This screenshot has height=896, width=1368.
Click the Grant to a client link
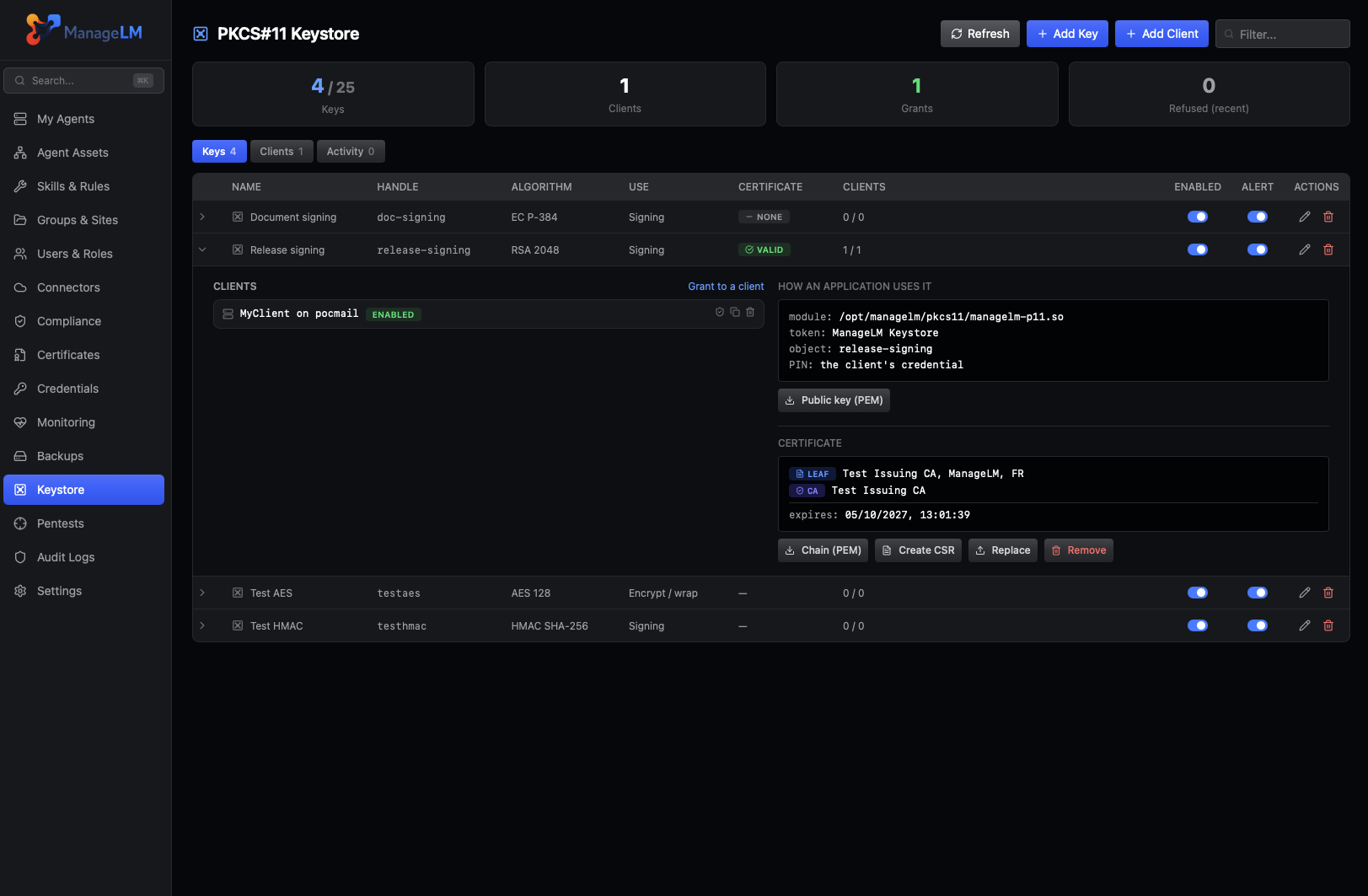coord(726,287)
